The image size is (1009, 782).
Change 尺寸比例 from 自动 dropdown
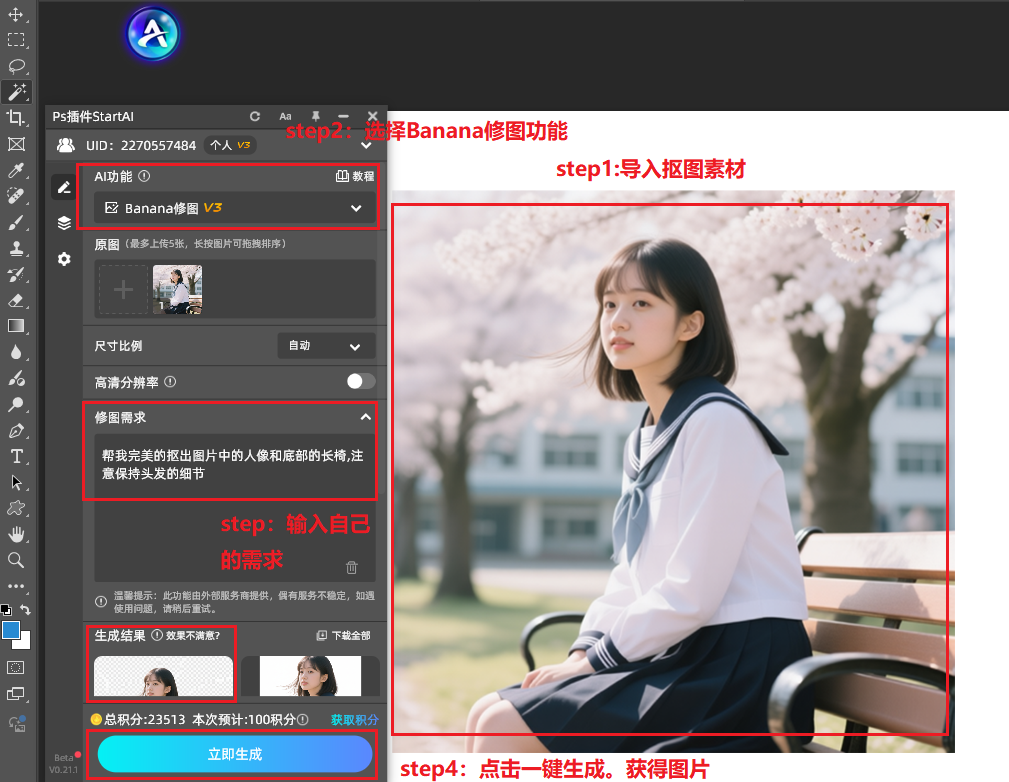click(325, 345)
